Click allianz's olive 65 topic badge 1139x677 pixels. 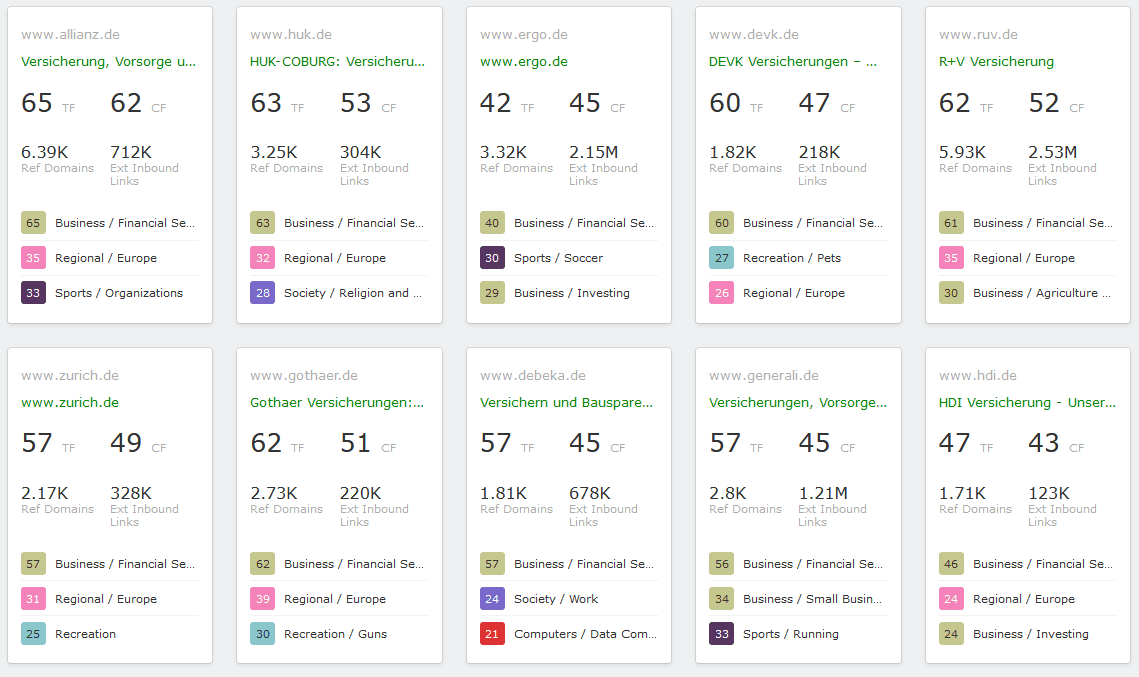pos(33,223)
